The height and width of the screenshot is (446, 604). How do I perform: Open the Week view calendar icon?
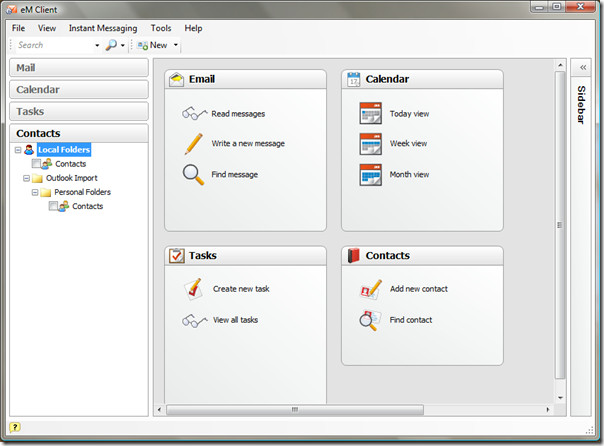[370, 143]
